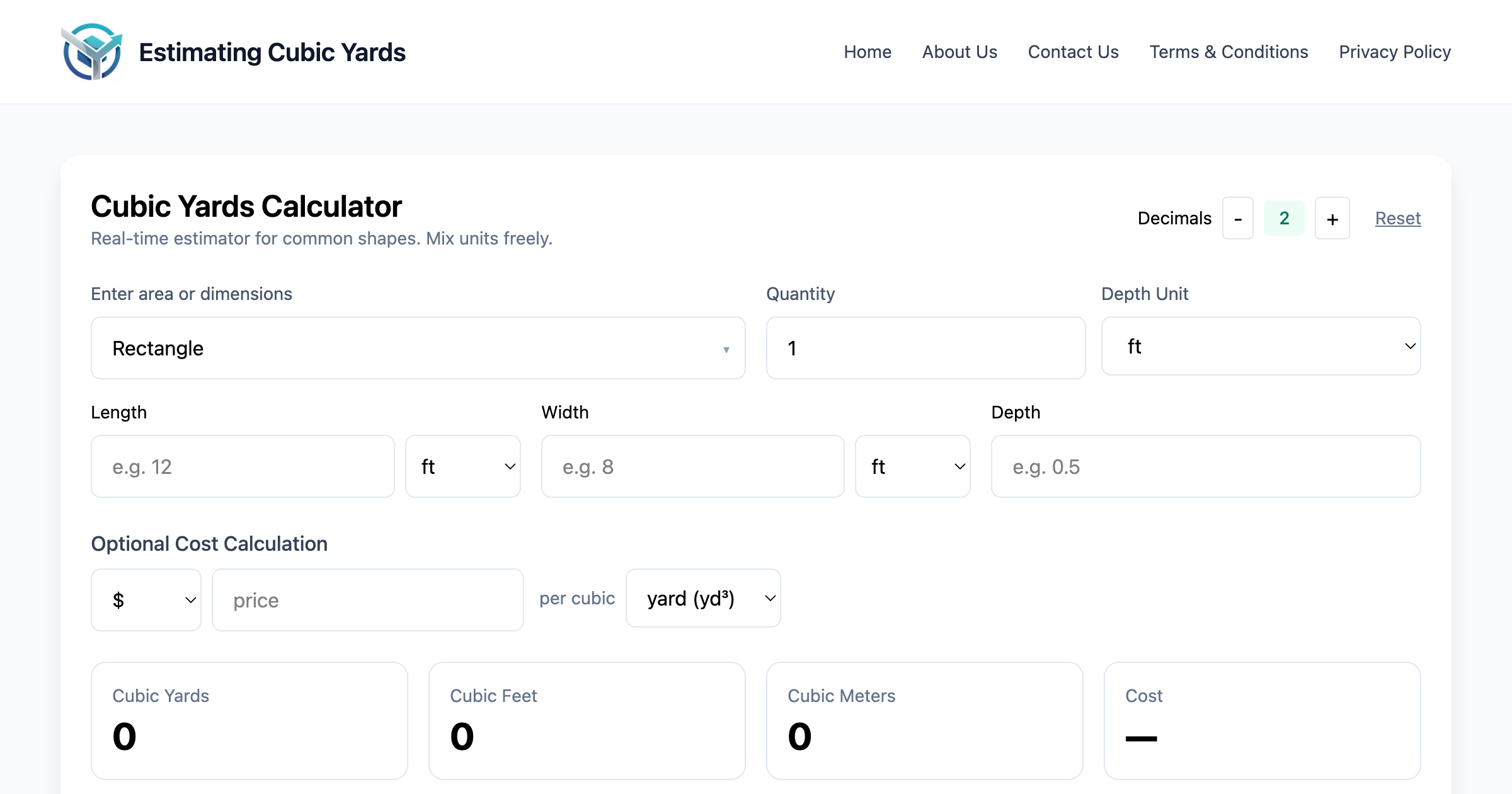Click the Cubic Feet result card
The image size is (1512, 794).
coord(587,721)
